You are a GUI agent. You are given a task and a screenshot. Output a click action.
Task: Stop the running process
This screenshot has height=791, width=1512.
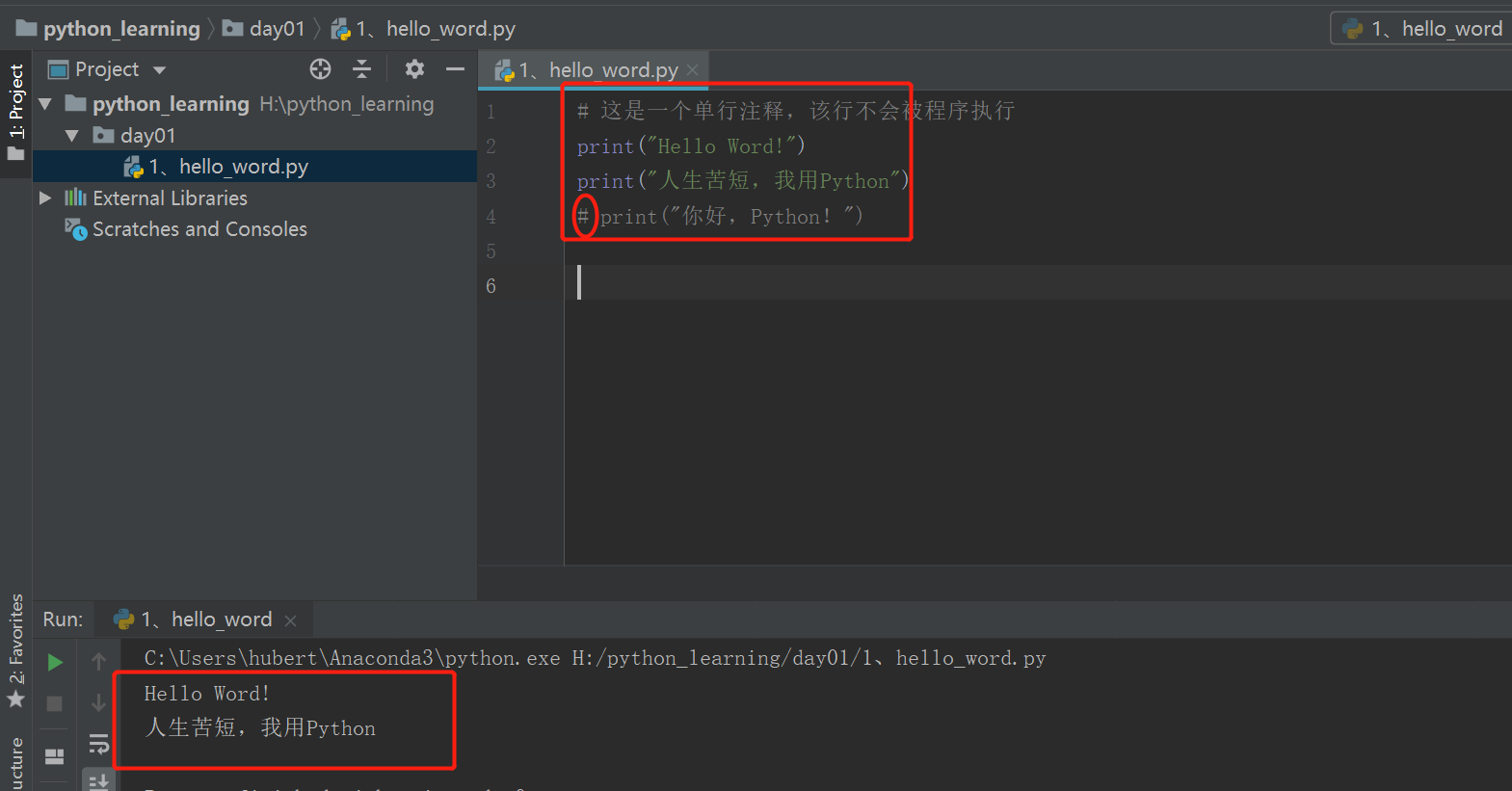click(55, 703)
